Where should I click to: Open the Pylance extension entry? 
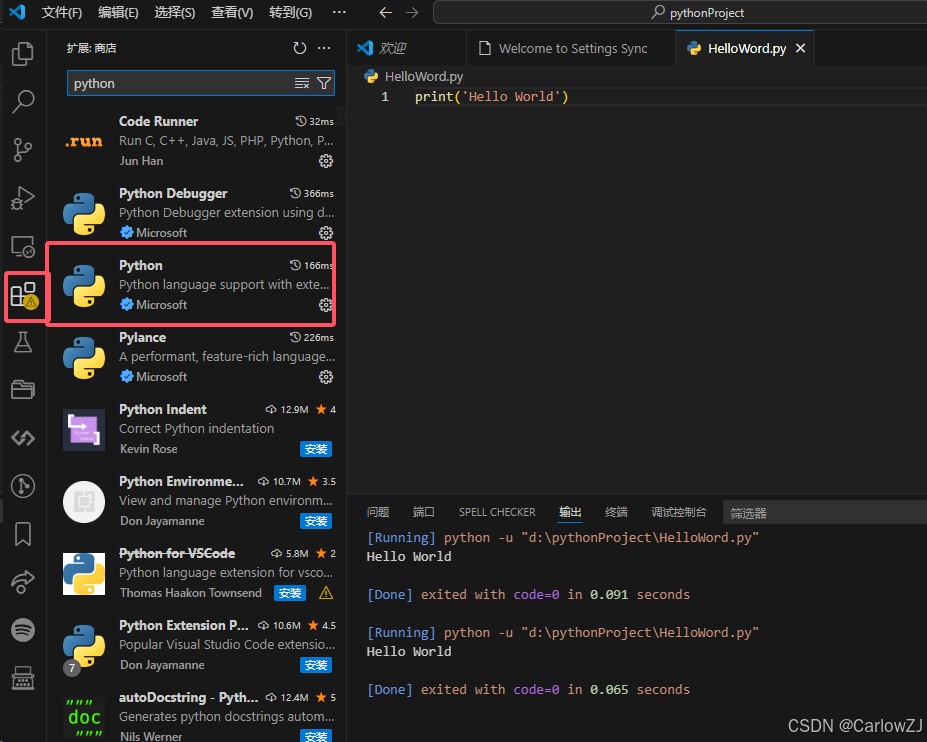(196, 357)
